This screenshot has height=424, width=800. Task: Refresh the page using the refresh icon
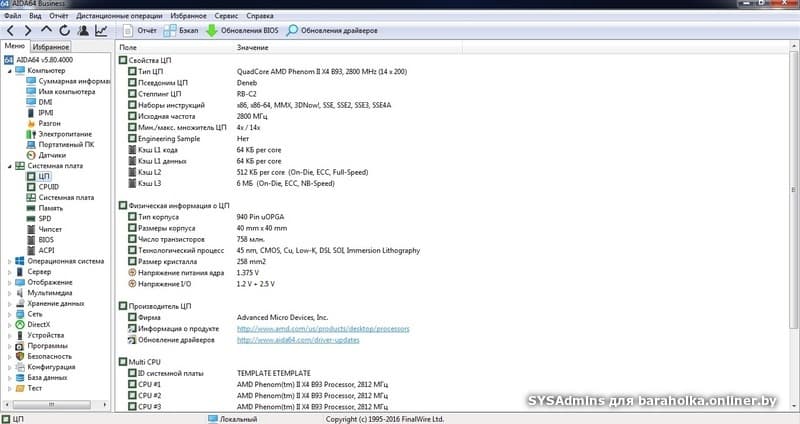(64, 31)
